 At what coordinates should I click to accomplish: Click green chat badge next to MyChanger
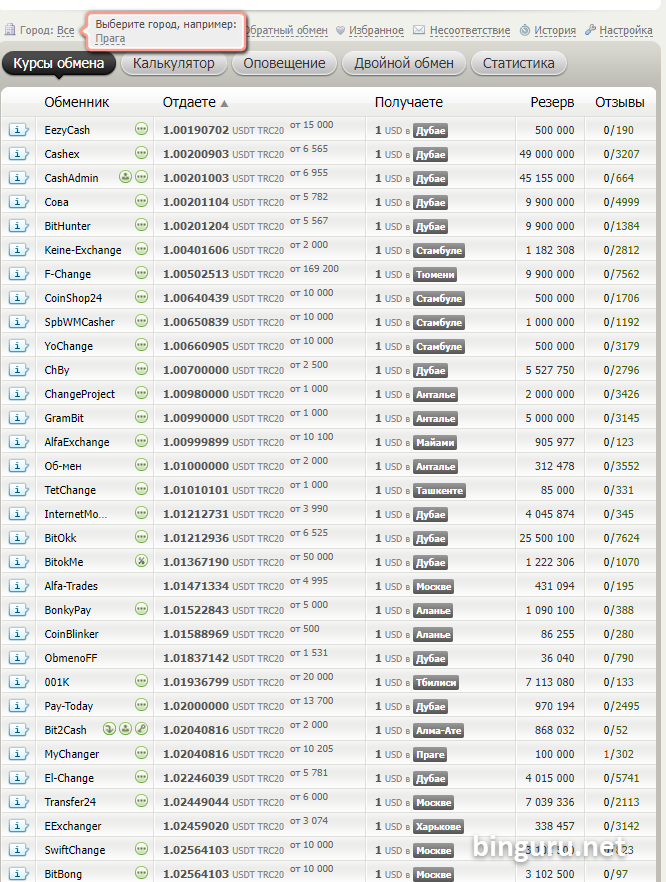[142, 753]
